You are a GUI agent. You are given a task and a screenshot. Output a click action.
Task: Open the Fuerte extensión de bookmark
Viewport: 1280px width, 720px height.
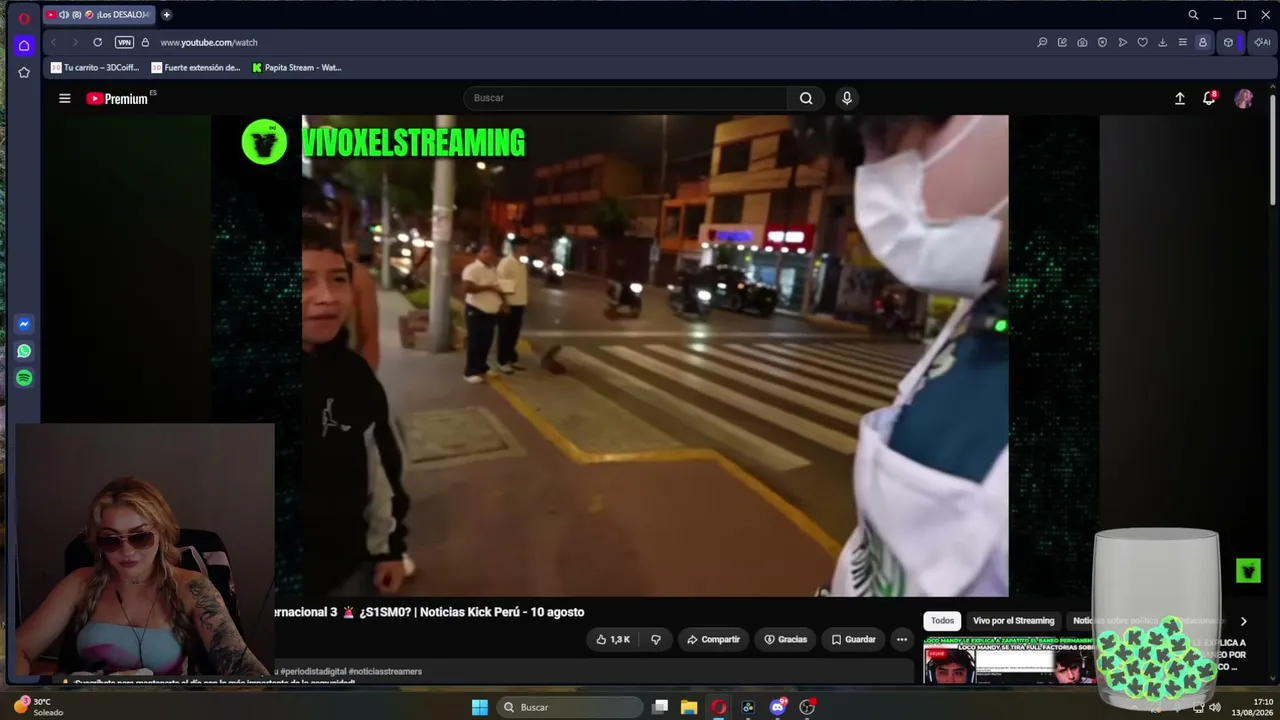pyautogui.click(x=196, y=68)
